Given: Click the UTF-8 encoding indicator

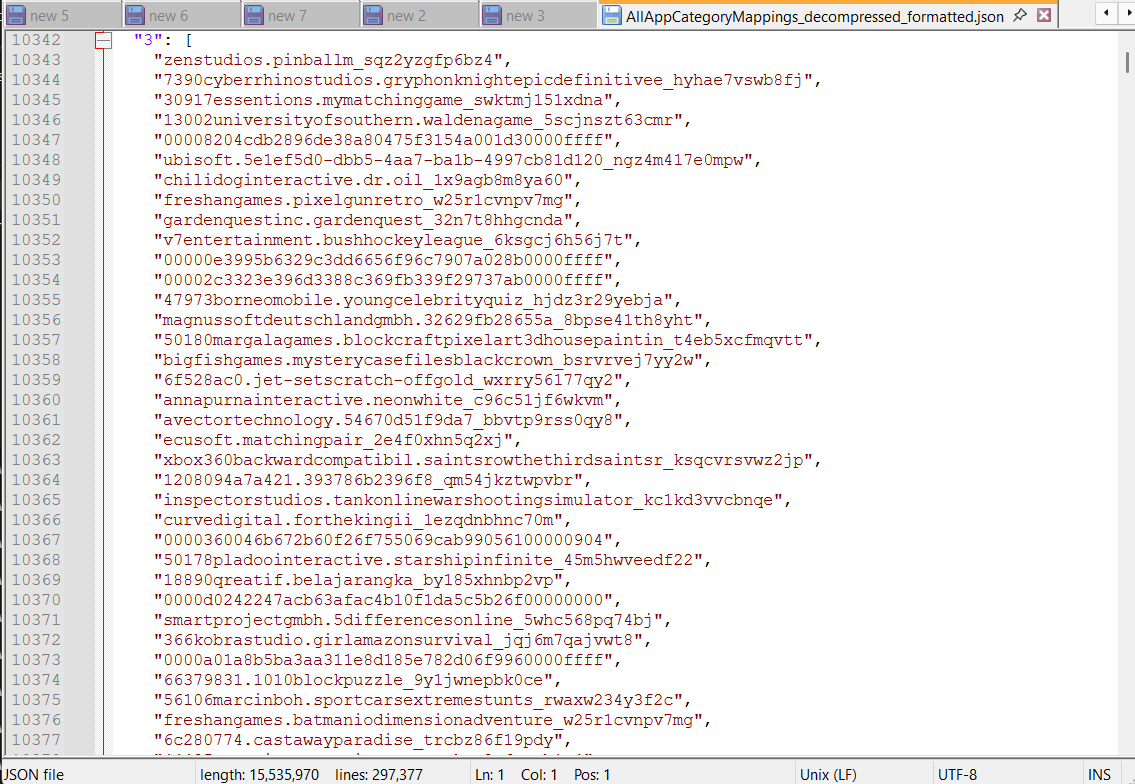Looking at the screenshot, I should tap(957, 775).
